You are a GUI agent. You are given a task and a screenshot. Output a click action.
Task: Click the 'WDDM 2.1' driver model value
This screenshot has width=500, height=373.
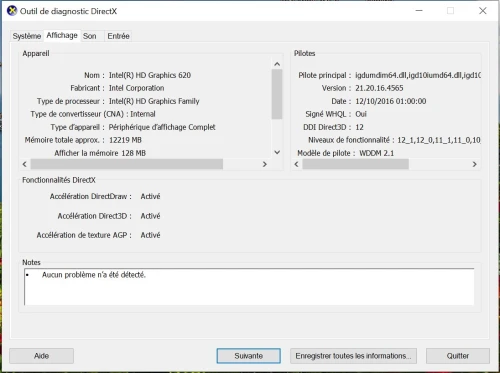click(377, 153)
